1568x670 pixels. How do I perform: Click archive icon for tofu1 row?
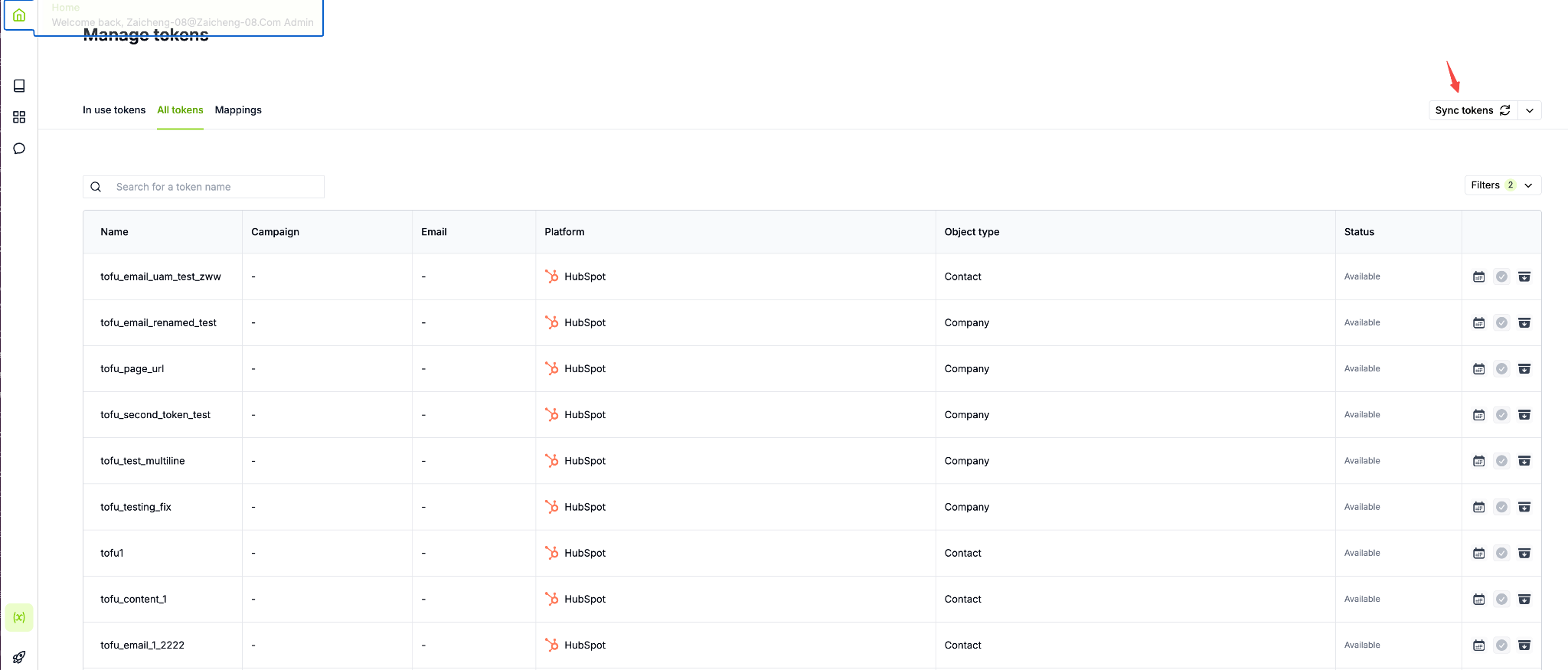pos(1524,553)
